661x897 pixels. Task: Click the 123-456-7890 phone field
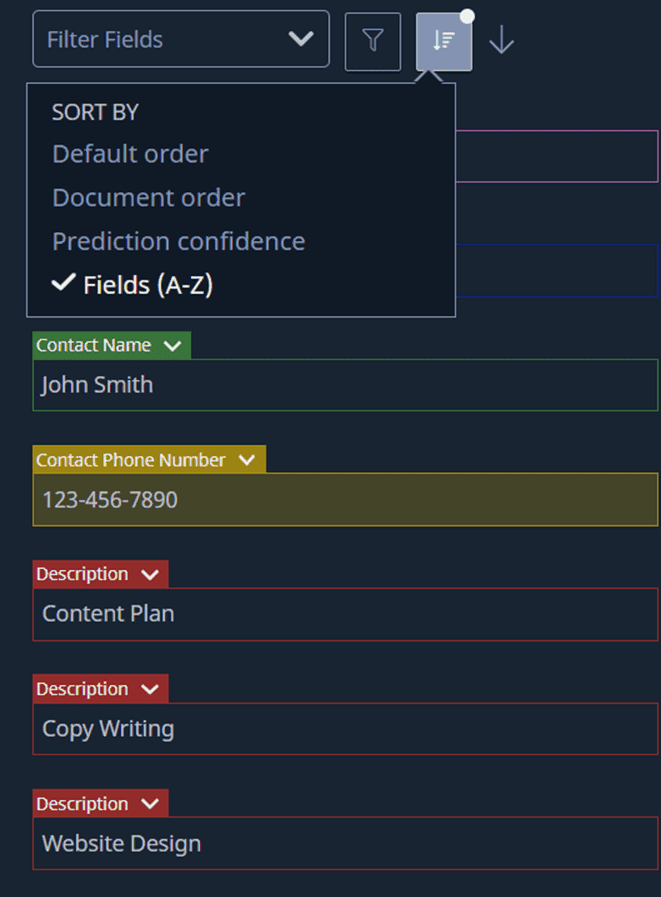coord(345,500)
